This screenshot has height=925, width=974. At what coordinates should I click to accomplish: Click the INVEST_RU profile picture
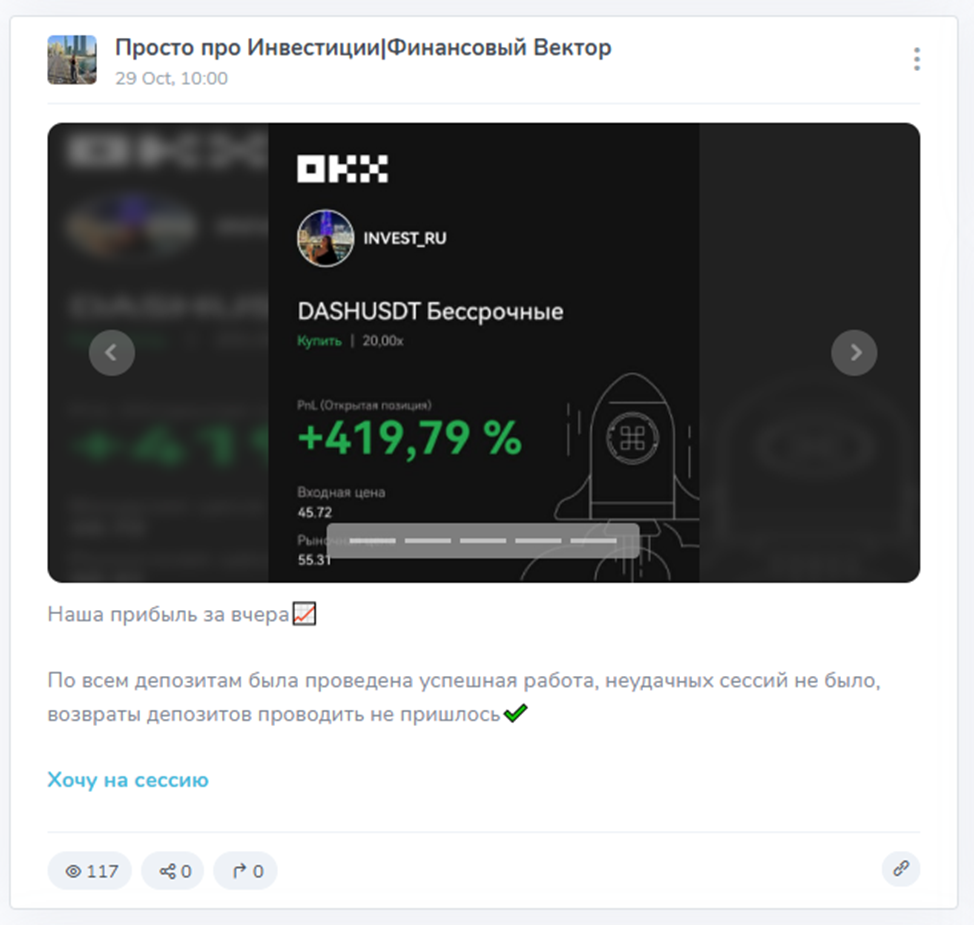325,239
